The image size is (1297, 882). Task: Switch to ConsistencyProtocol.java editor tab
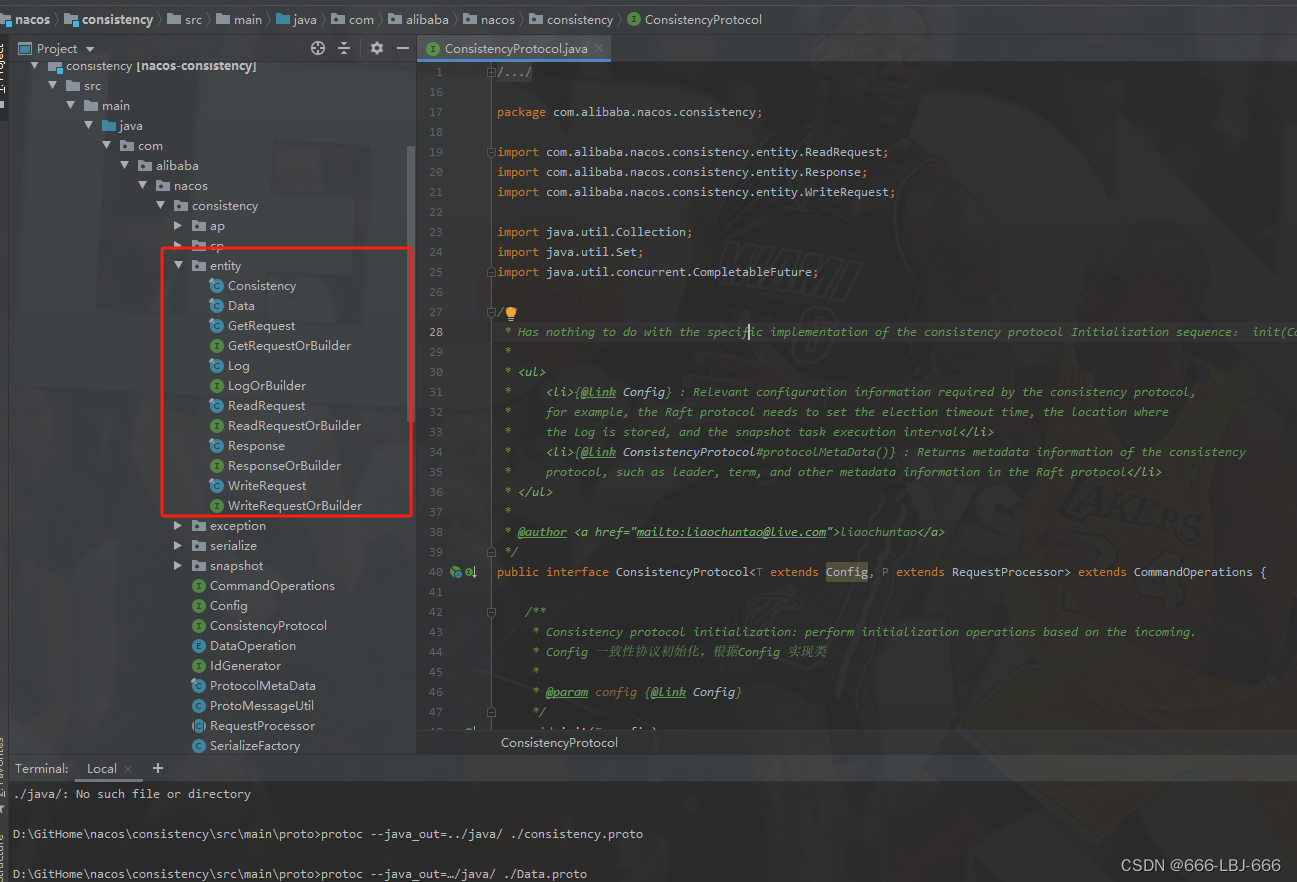click(x=515, y=48)
